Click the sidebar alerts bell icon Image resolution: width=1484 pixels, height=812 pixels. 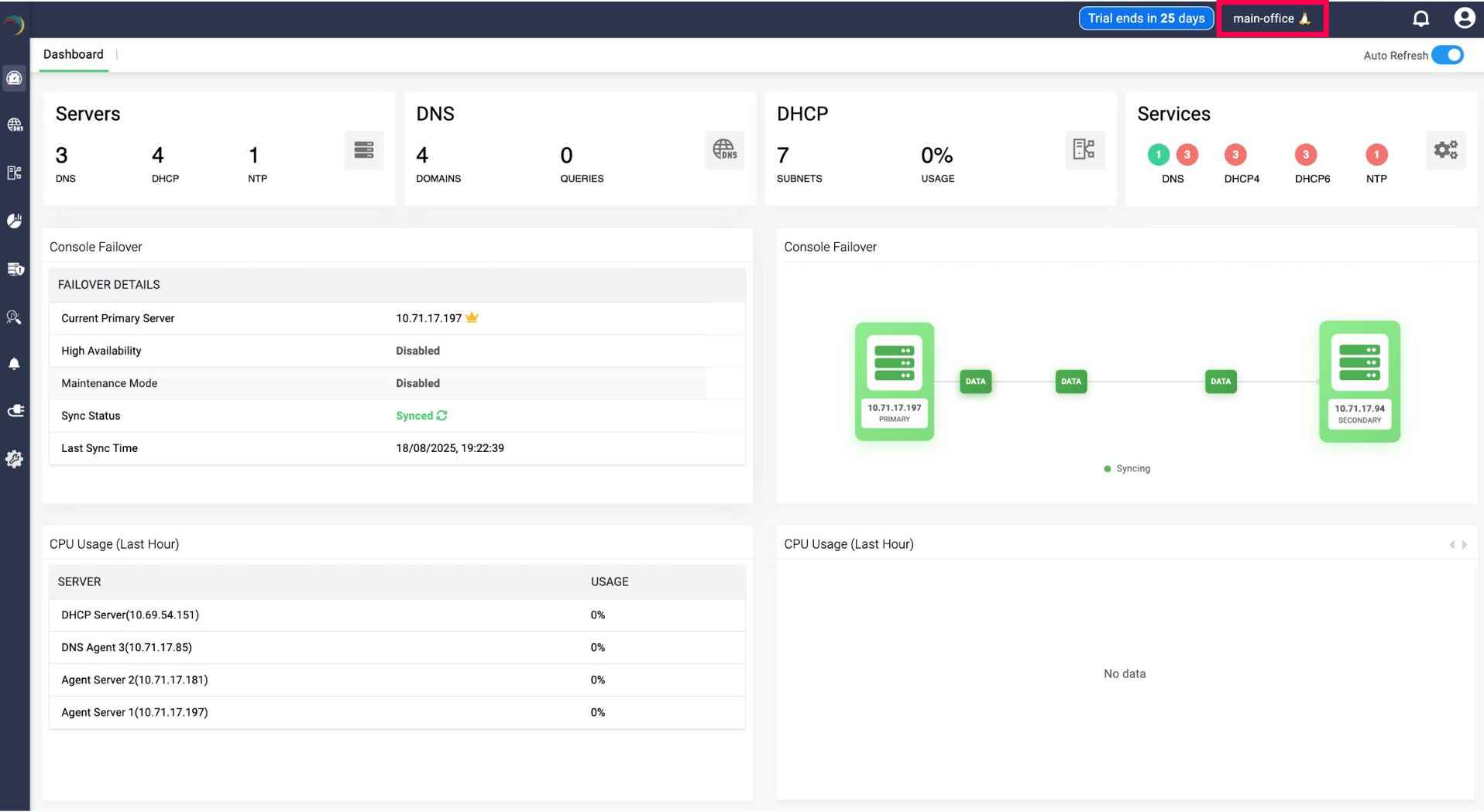click(x=15, y=364)
